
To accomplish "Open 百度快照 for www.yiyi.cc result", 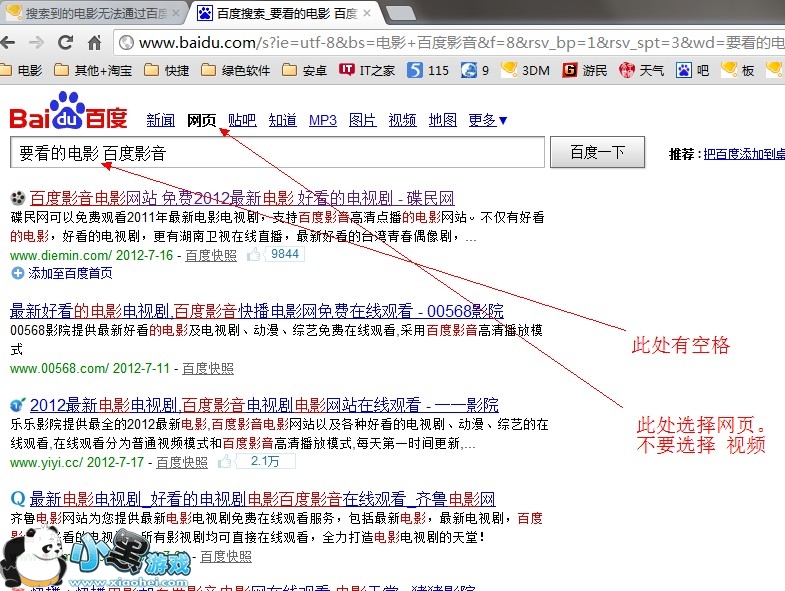I will coord(182,462).
